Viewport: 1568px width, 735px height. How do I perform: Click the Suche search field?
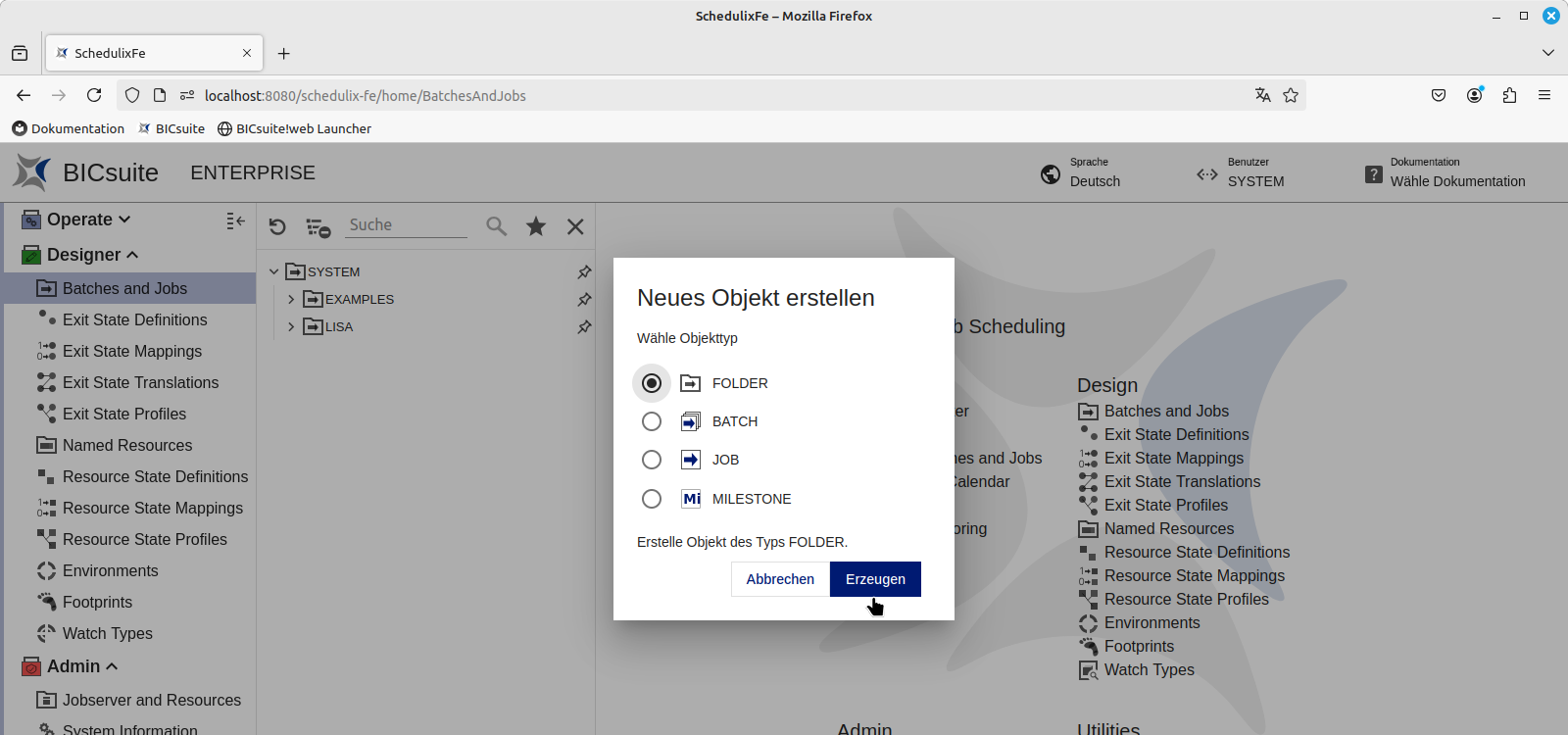tap(407, 225)
